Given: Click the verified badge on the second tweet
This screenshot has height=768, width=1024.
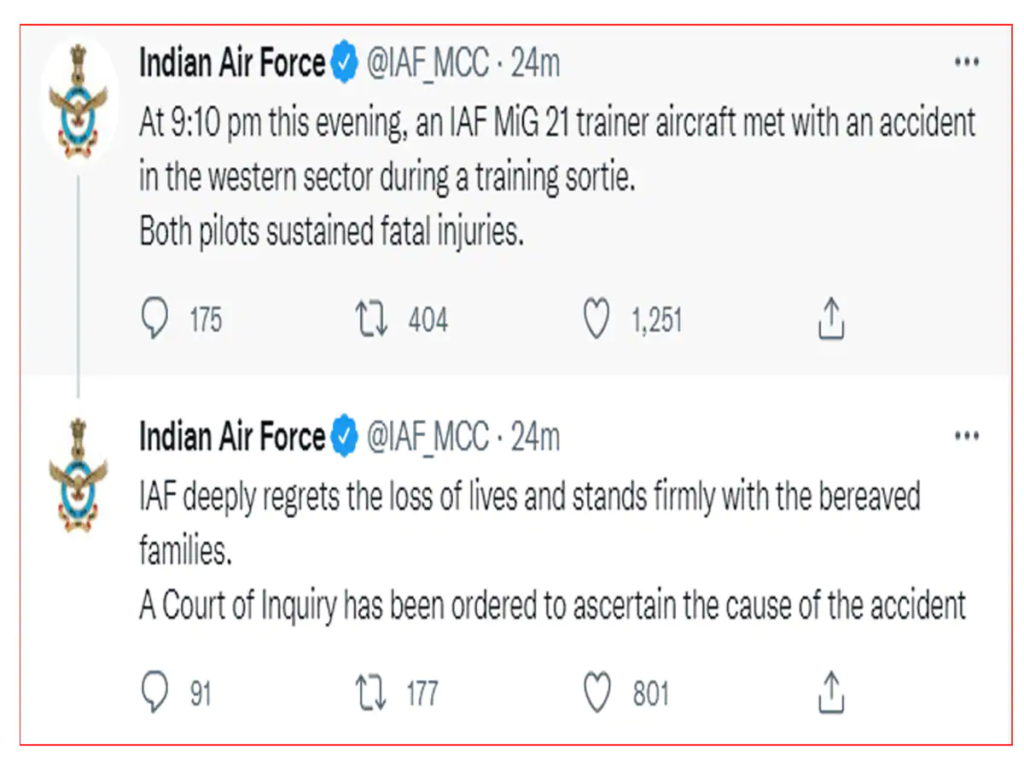Looking at the screenshot, I should pos(344,435).
